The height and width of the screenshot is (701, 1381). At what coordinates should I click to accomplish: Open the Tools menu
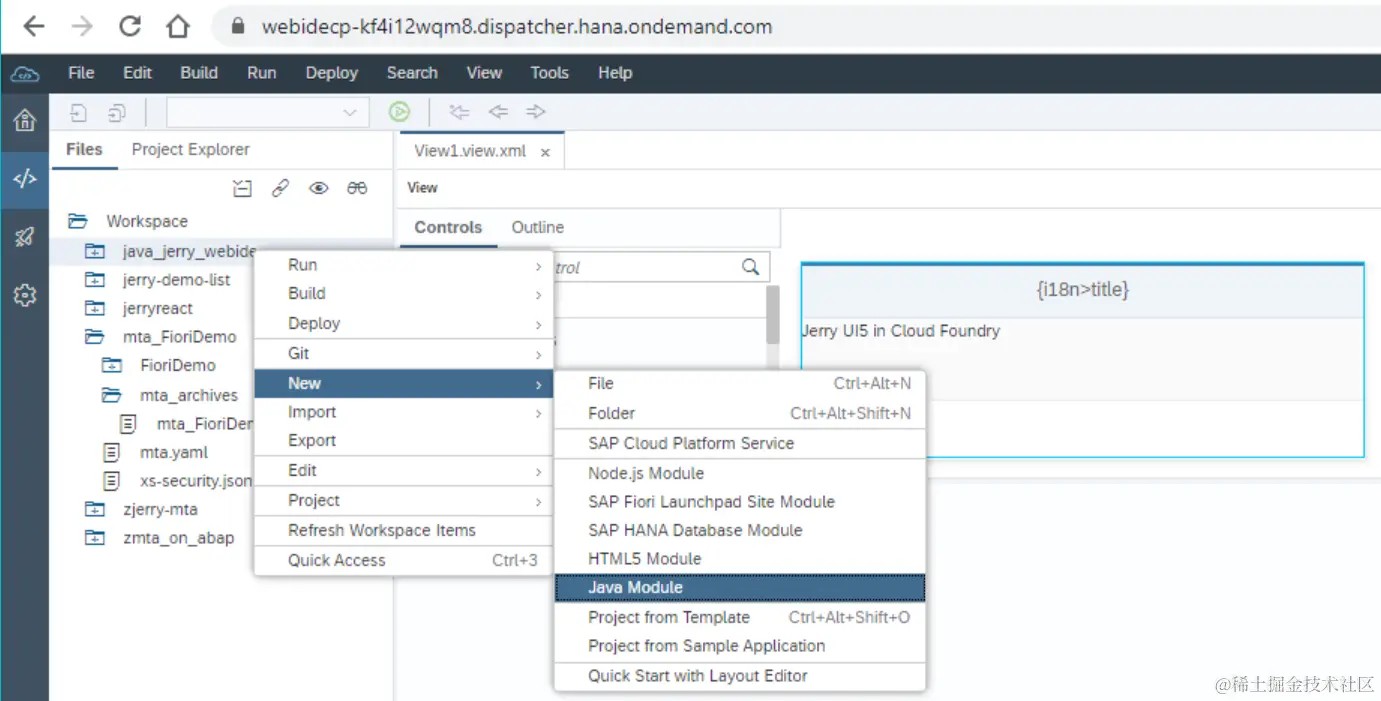tap(549, 72)
